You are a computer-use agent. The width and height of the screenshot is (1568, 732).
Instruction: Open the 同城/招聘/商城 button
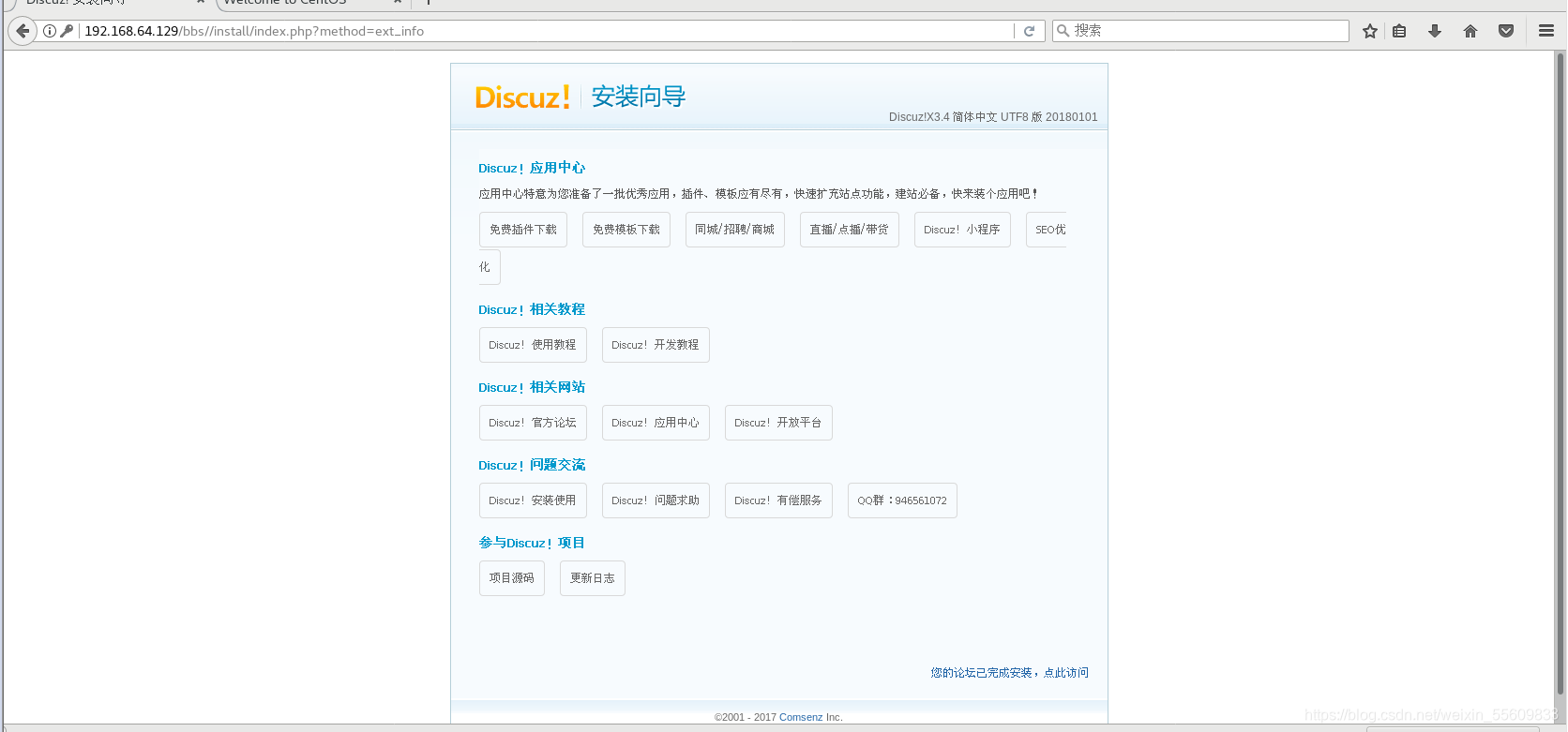click(x=735, y=230)
